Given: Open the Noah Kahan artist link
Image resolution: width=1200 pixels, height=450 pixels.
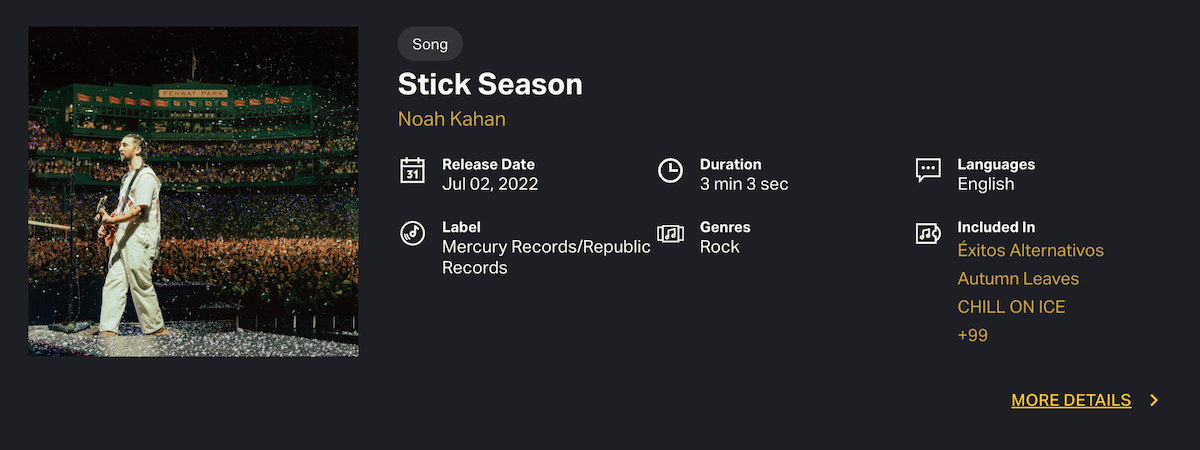Looking at the screenshot, I should point(452,119).
